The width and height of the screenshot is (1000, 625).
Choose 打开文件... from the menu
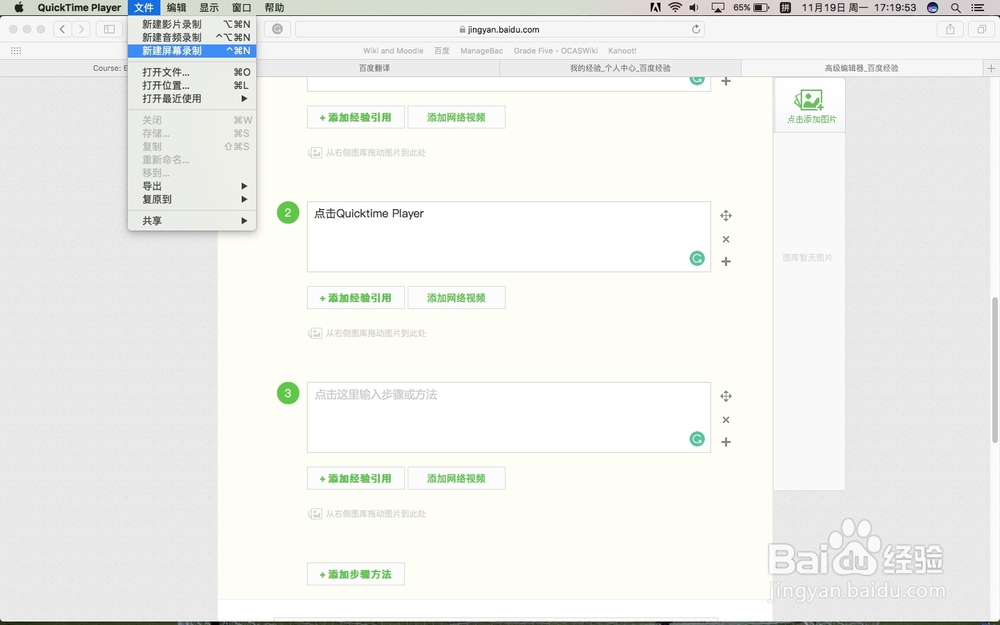click(x=192, y=72)
